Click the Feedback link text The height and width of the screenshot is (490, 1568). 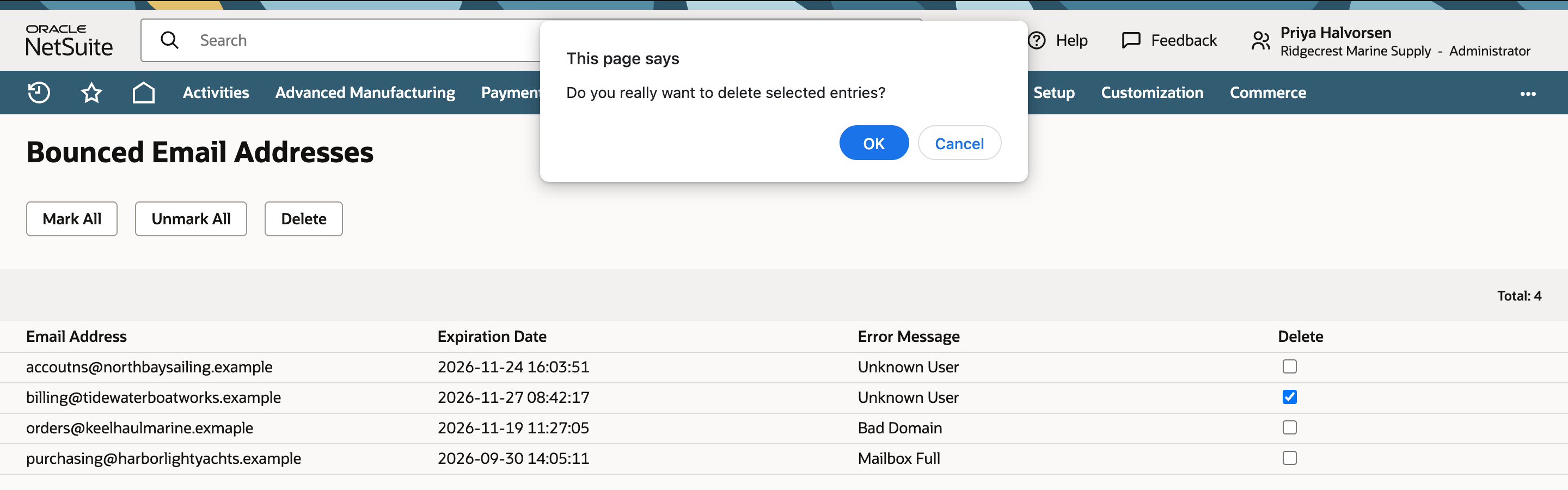coord(1184,40)
